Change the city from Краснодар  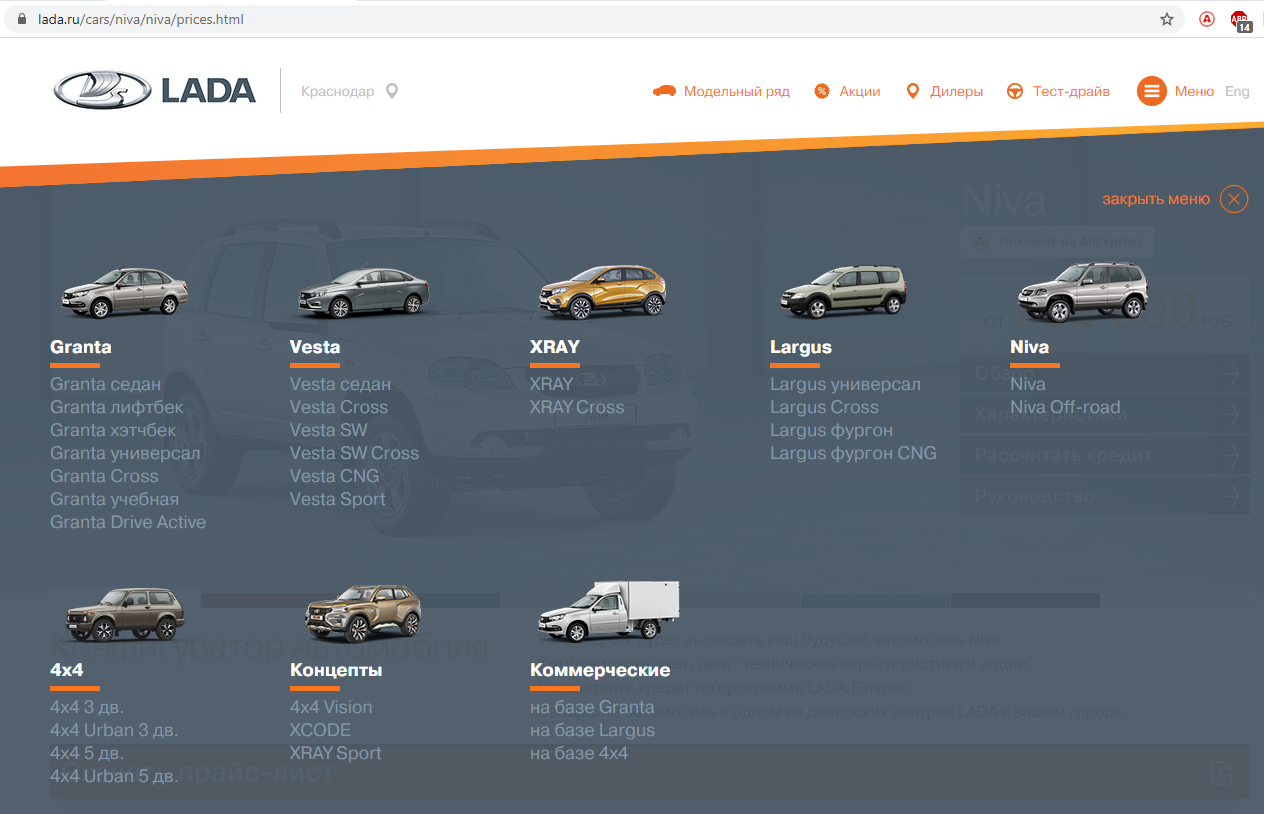click(x=338, y=91)
